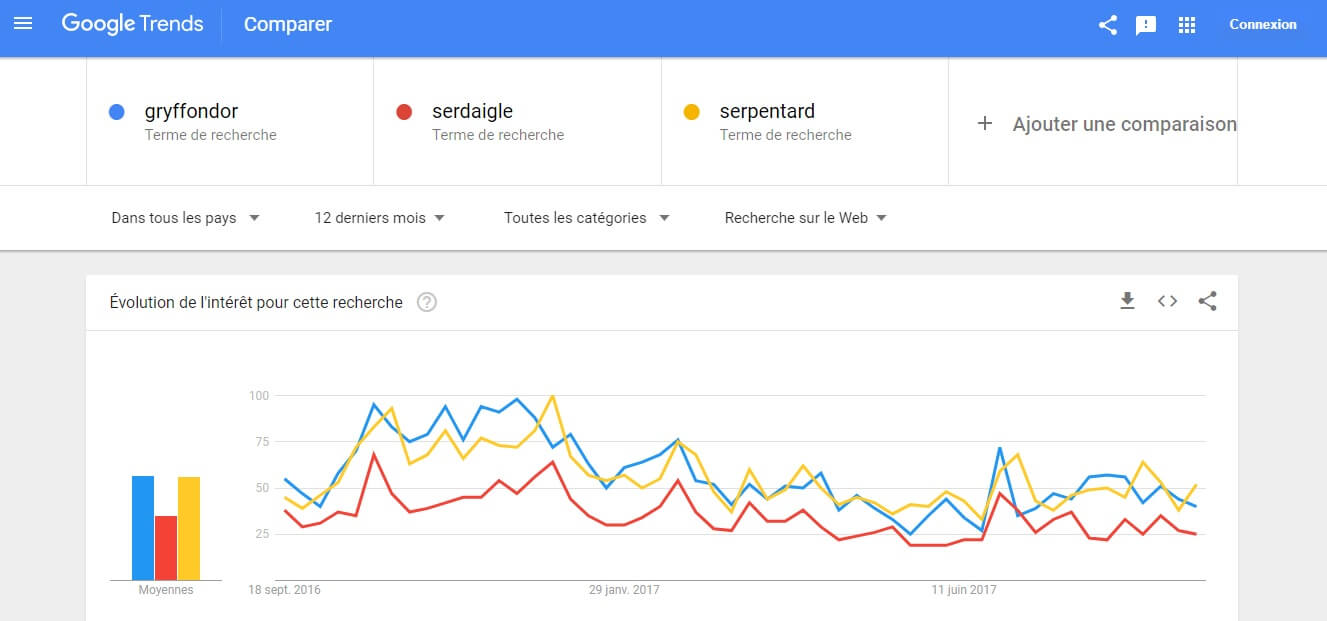
Task: Open the hamburger navigation menu
Action: [23, 24]
